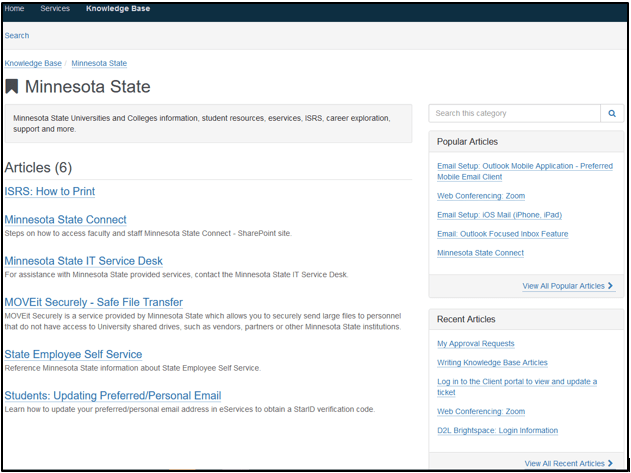Open State Employee Self Service article
This screenshot has width=631, height=473.
[73, 354]
